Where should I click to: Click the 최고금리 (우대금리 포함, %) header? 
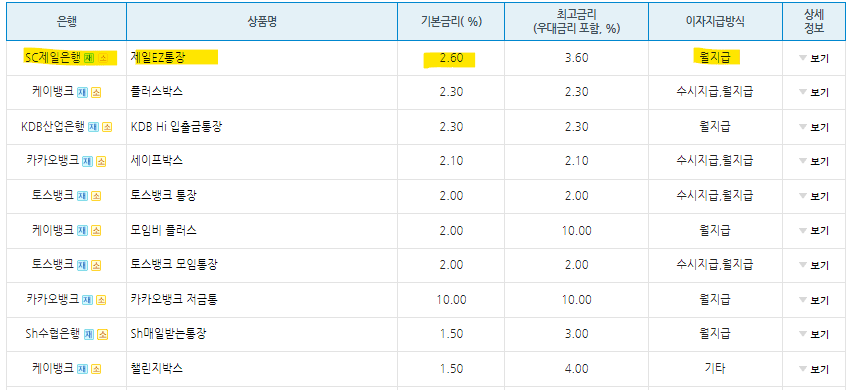coord(576,22)
